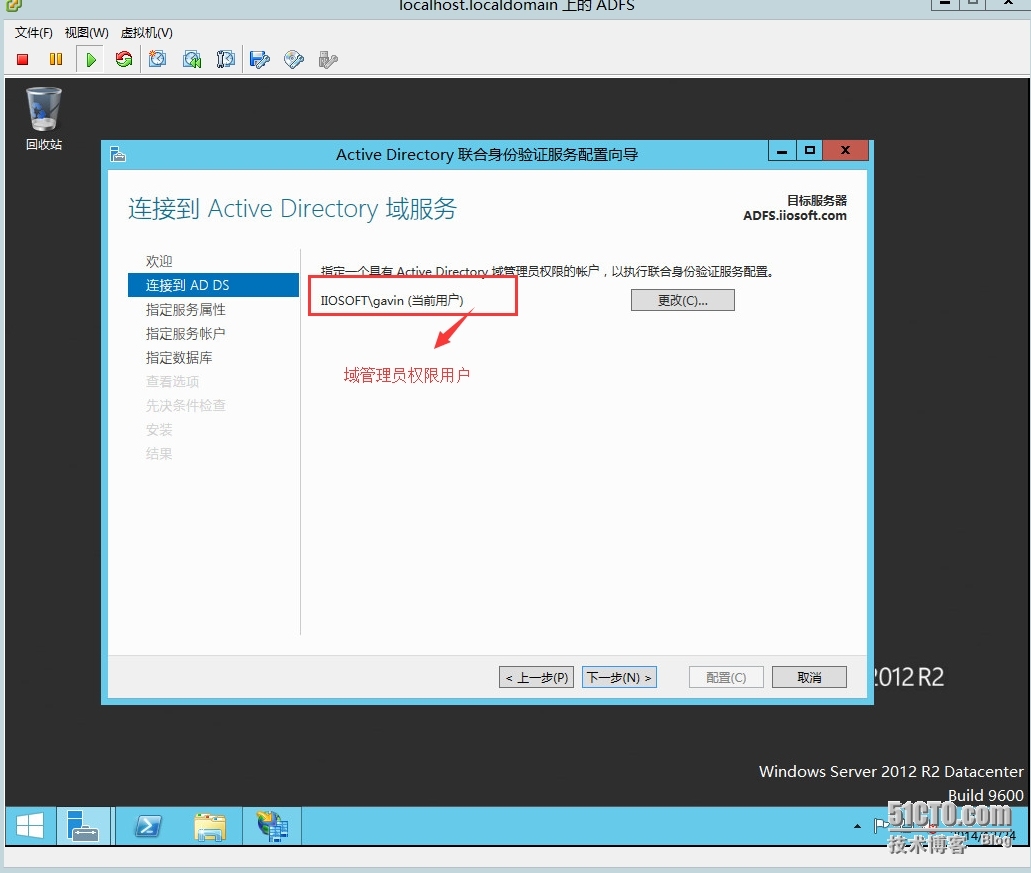This screenshot has height=873, width=1031.
Task: Click the wizard title bar icon
Action: (118, 154)
